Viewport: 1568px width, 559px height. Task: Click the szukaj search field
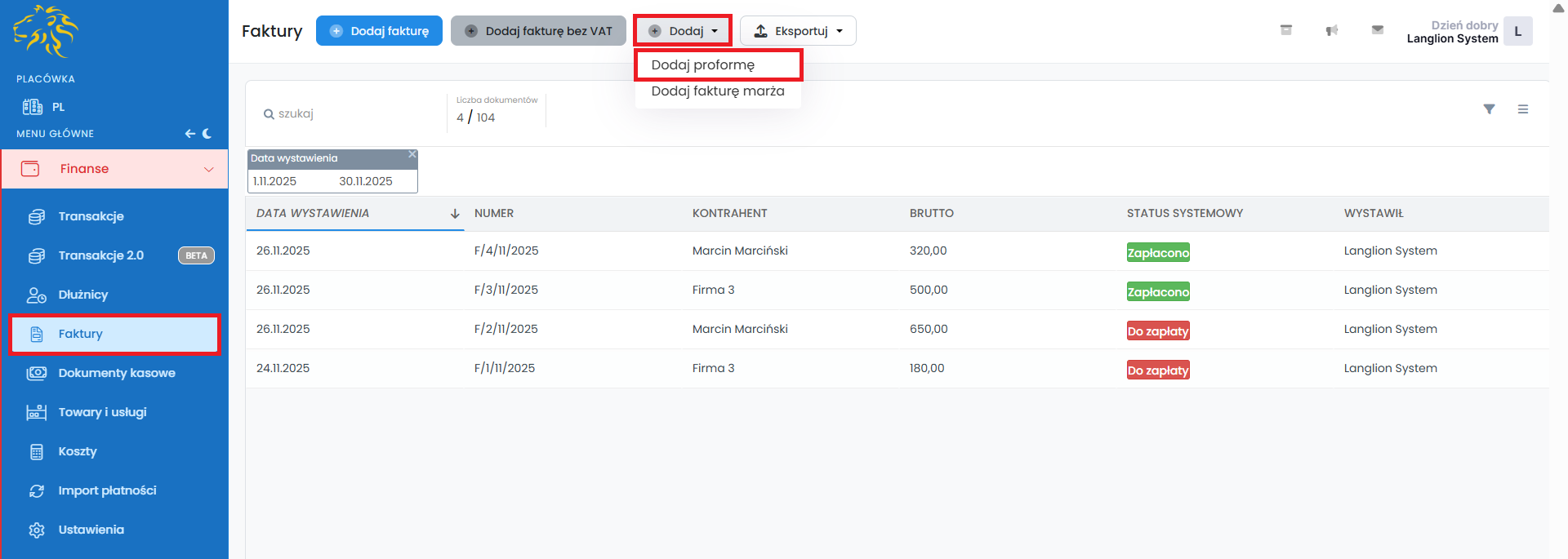pyautogui.click(x=351, y=114)
